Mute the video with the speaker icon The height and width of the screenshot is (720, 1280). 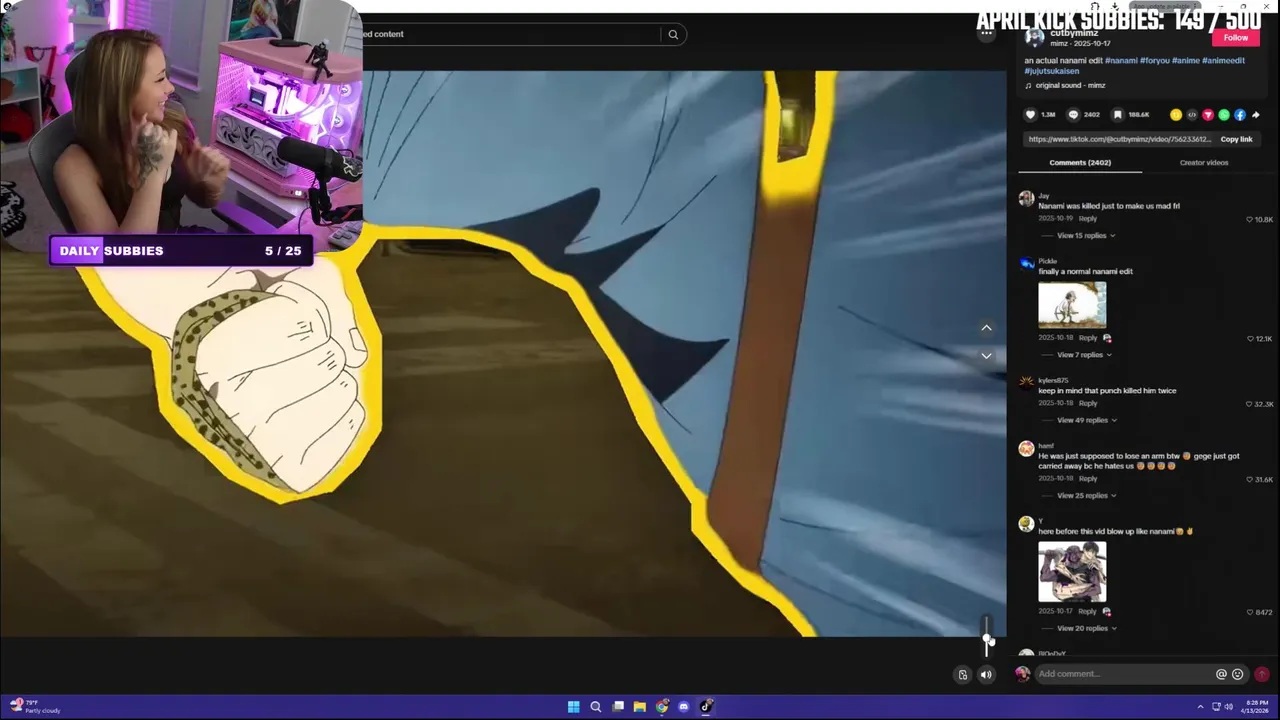(986, 675)
